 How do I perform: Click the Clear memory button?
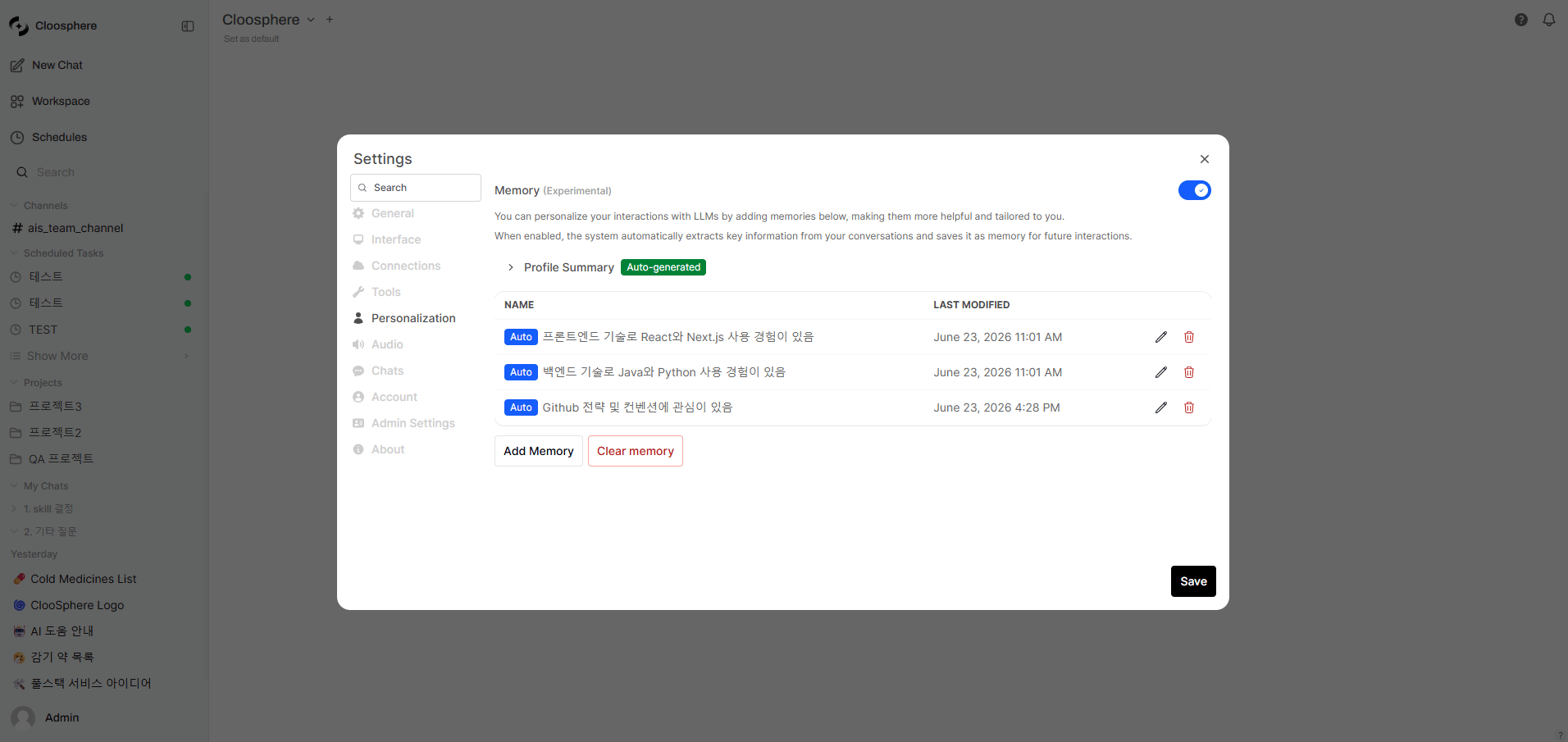tap(636, 451)
